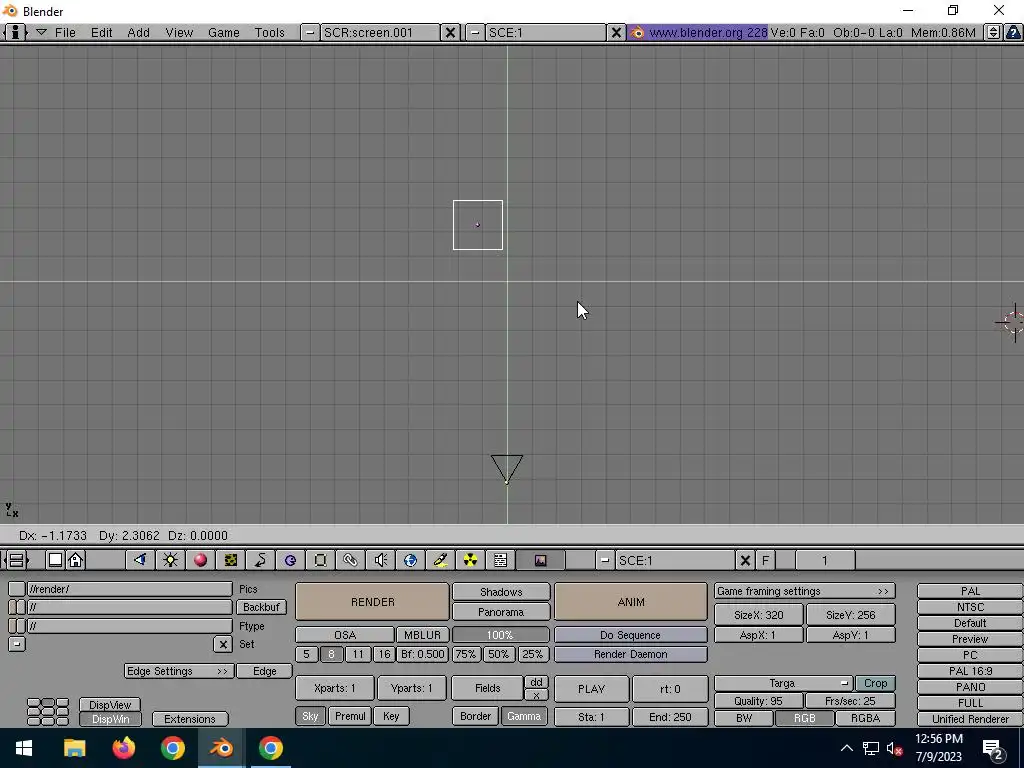
Task: Click the help icon at far top-right
Action: pyautogui.click(x=1013, y=32)
